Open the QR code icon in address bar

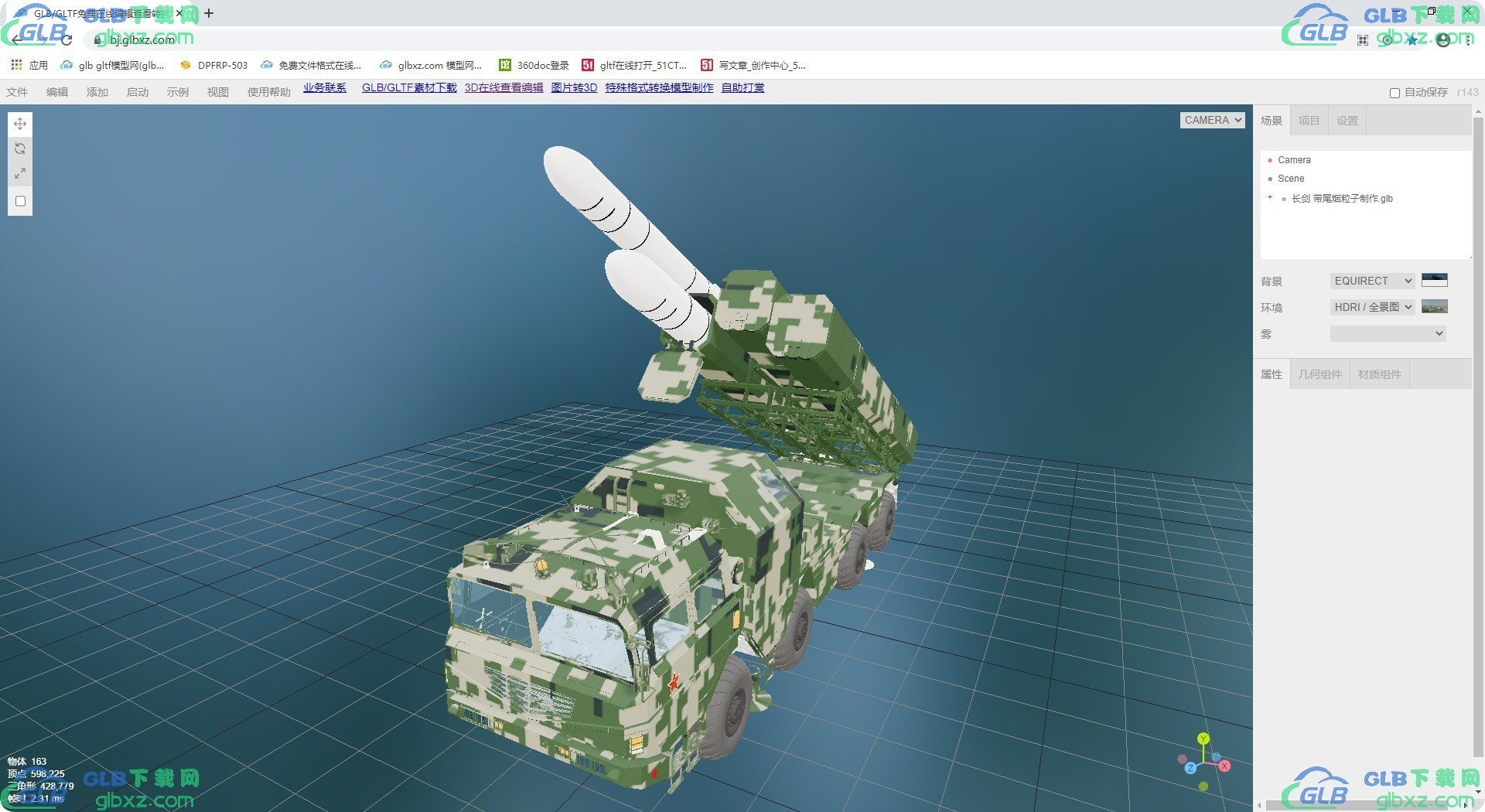pos(1363,39)
